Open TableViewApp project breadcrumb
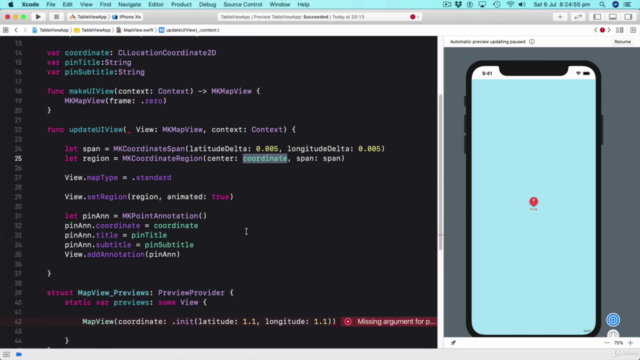Screen dimensions: 640x360 51,30
